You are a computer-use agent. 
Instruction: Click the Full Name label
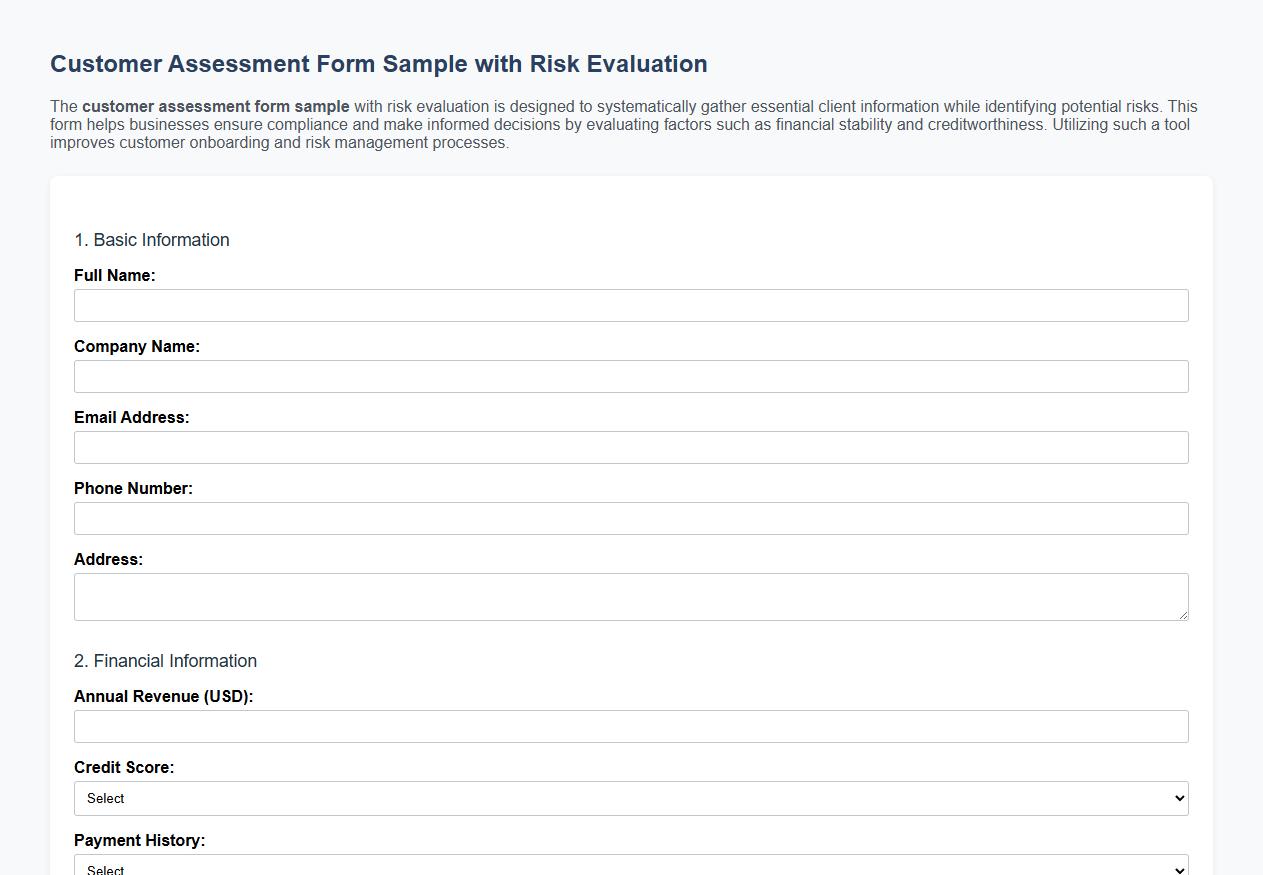pyautogui.click(x=114, y=275)
